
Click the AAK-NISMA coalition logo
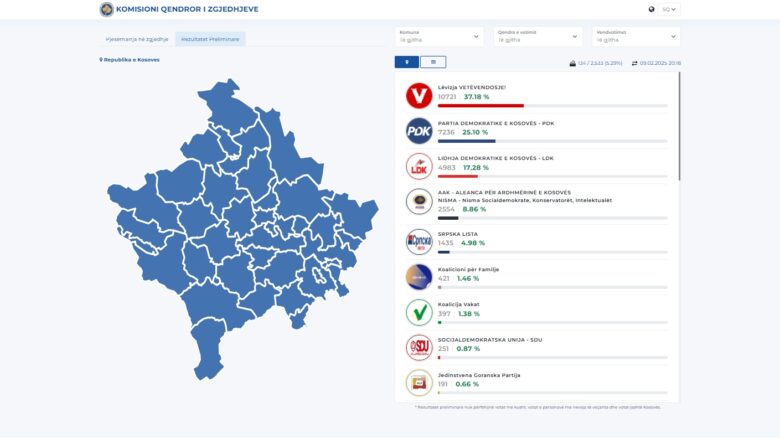point(419,201)
